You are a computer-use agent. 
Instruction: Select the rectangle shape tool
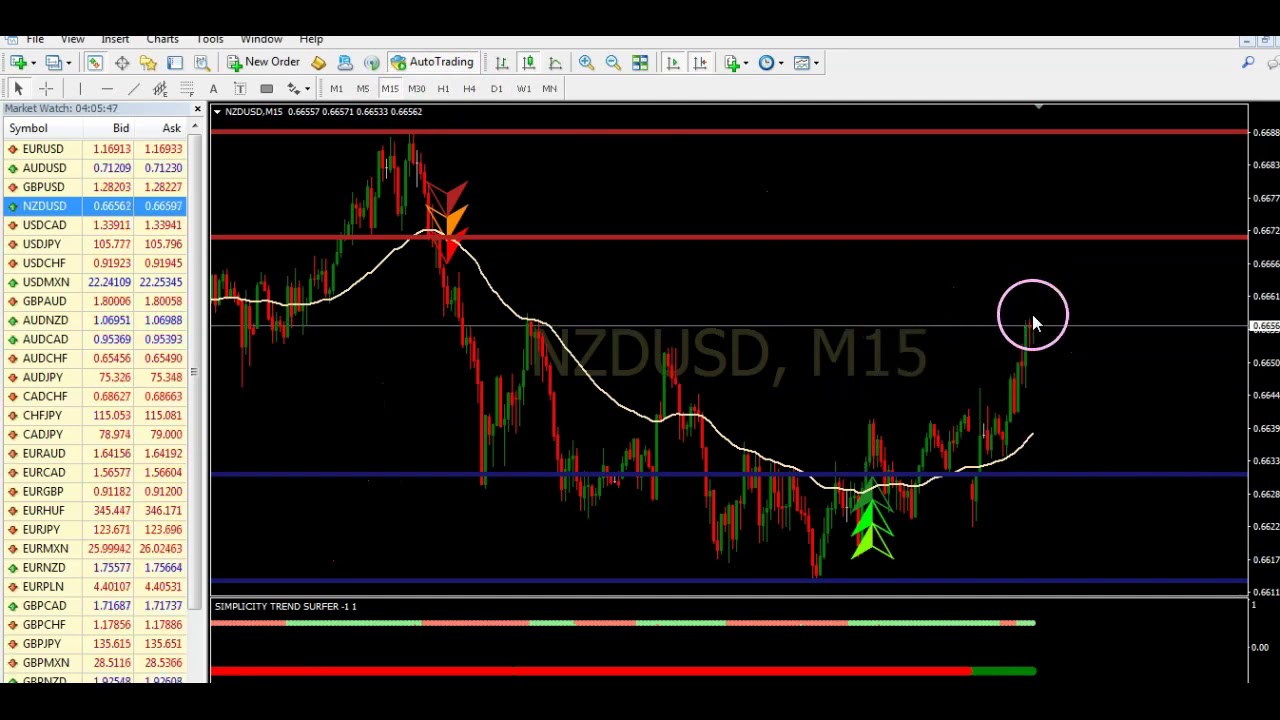tap(266, 89)
